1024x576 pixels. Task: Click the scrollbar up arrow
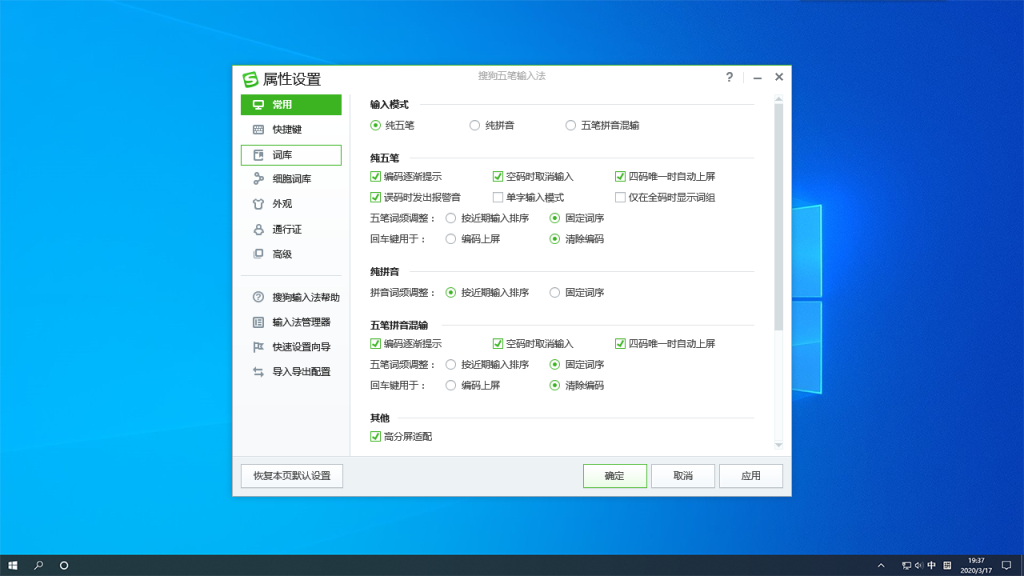[x=778, y=99]
